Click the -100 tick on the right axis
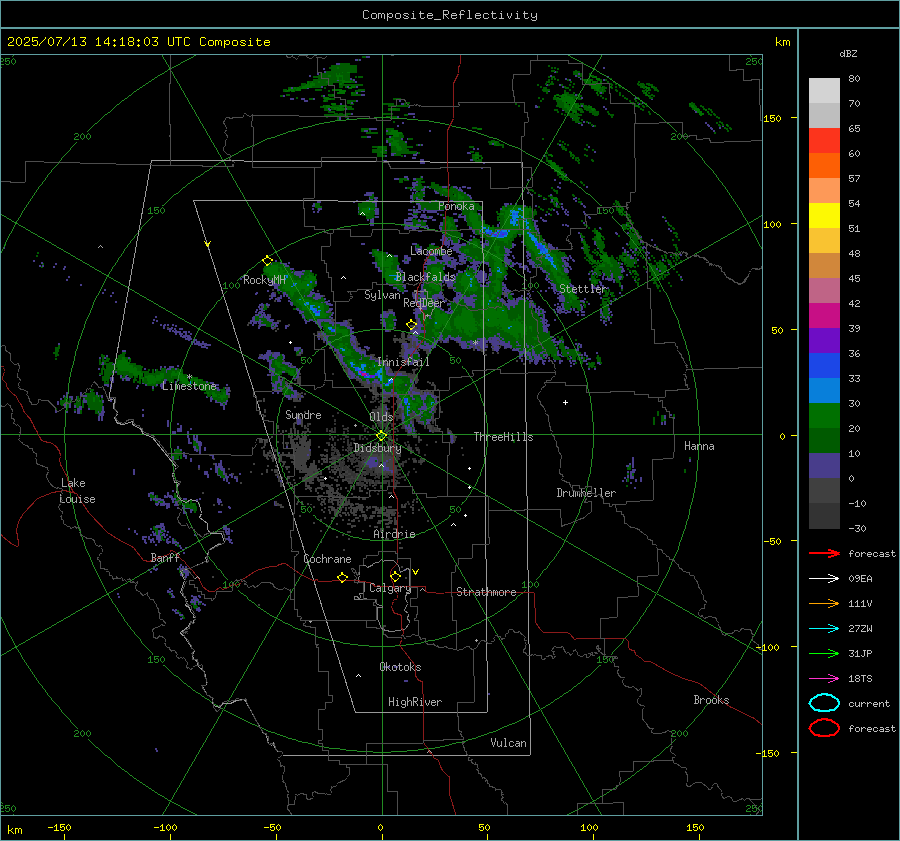The width and height of the screenshot is (900, 841). 770,647
